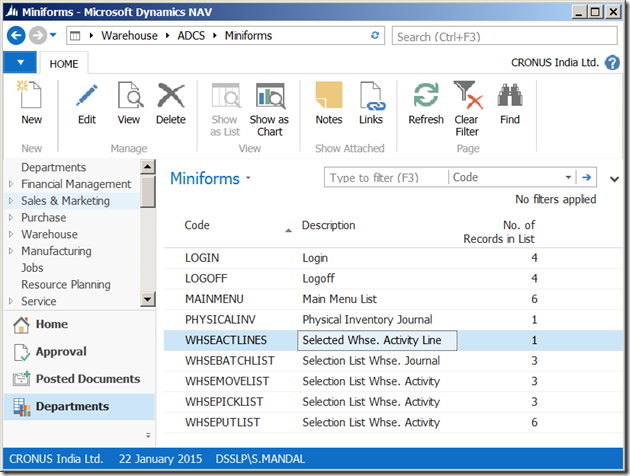Open the Home navigation button
The image size is (630, 476).
[80, 324]
